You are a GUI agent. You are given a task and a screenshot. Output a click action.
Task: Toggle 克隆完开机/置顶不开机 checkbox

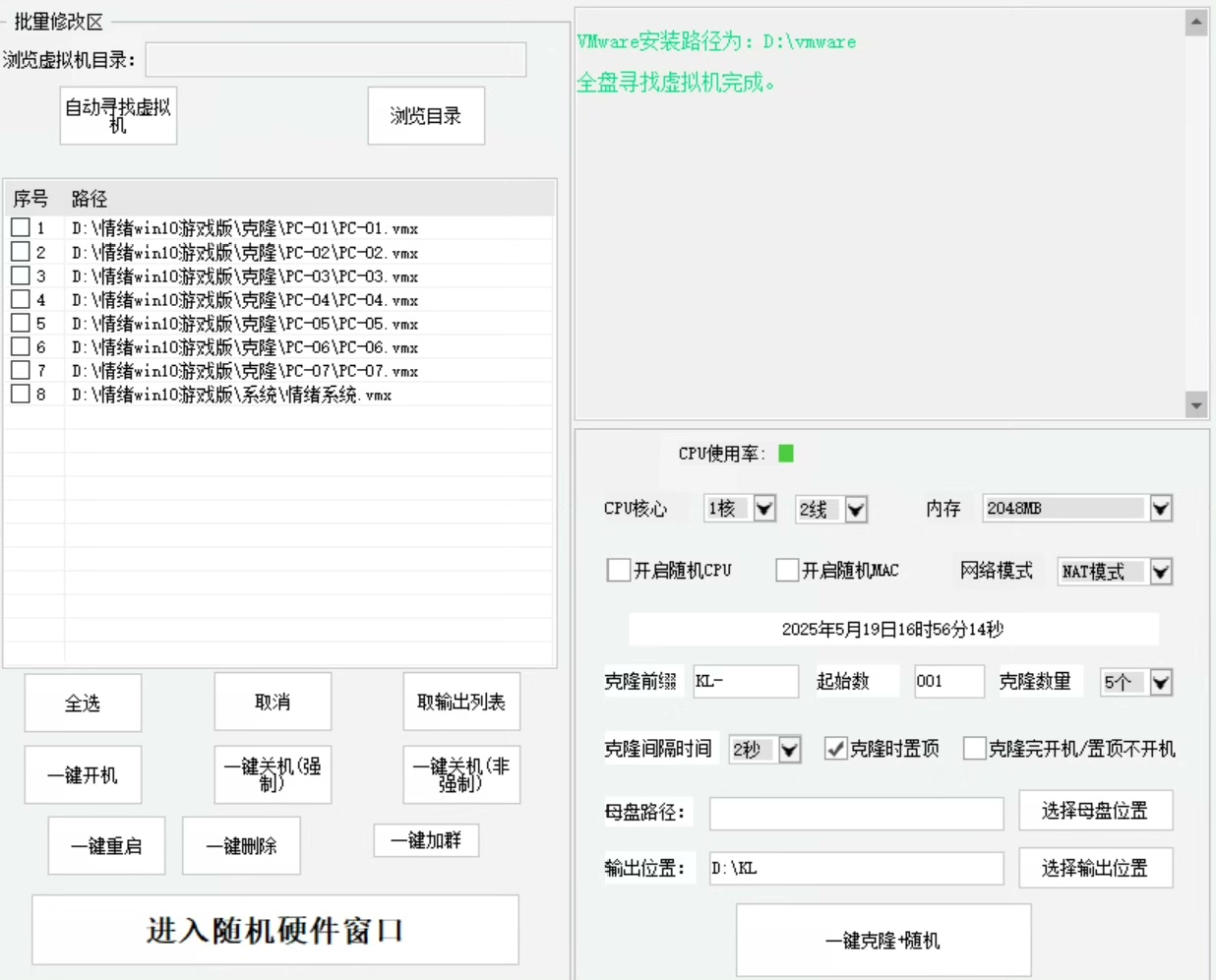(x=974, y=749)
